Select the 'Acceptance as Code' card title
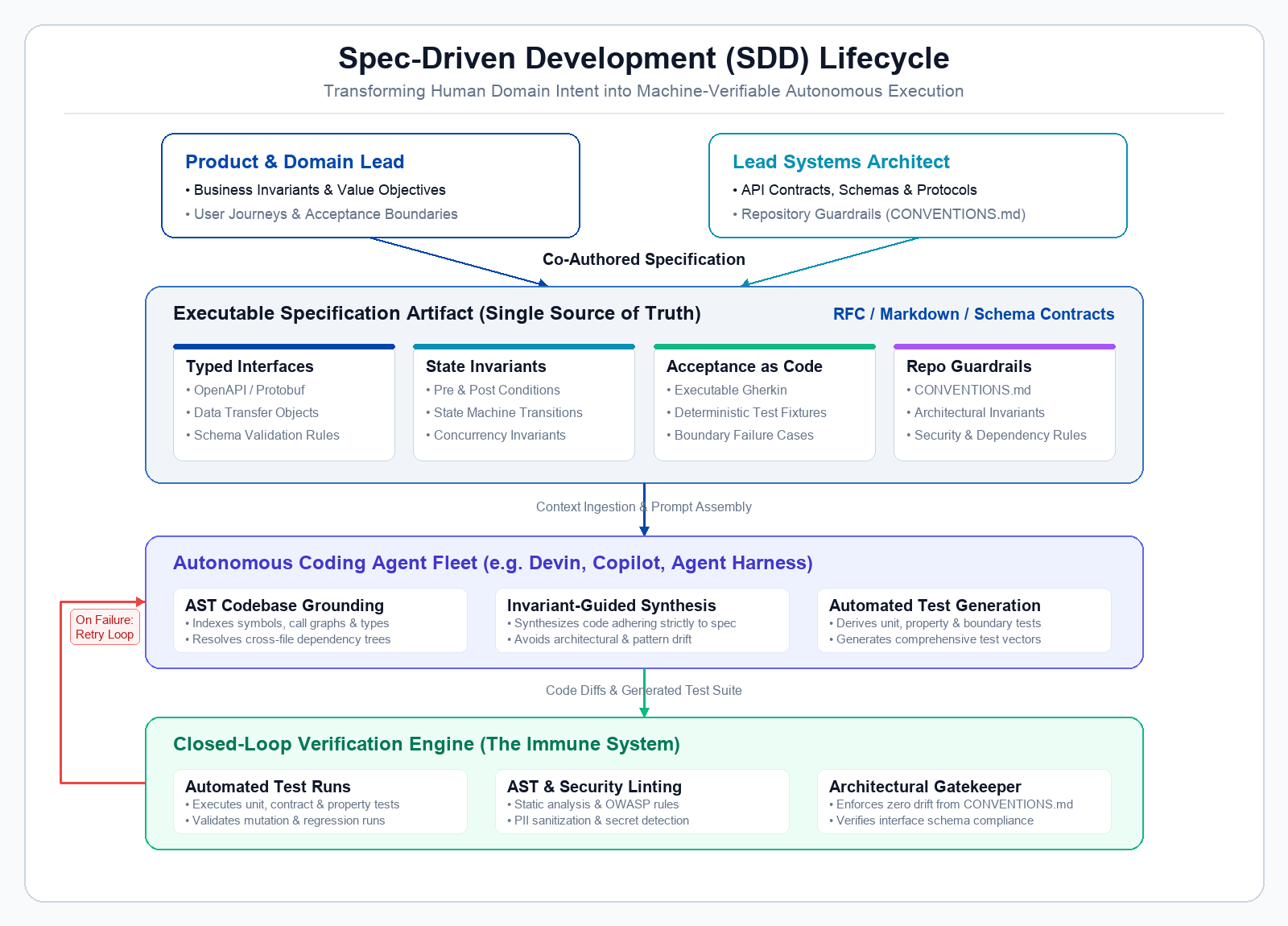This screenshot has height=926, width=1288. click(x=745, y=366)
